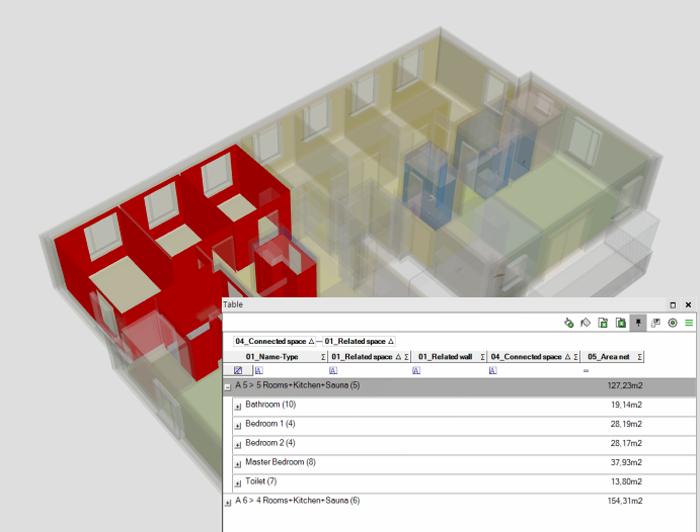Click sigma icon in 01_Name-Type header
This screenshot has height=532, width=700.
coord(323,357)
